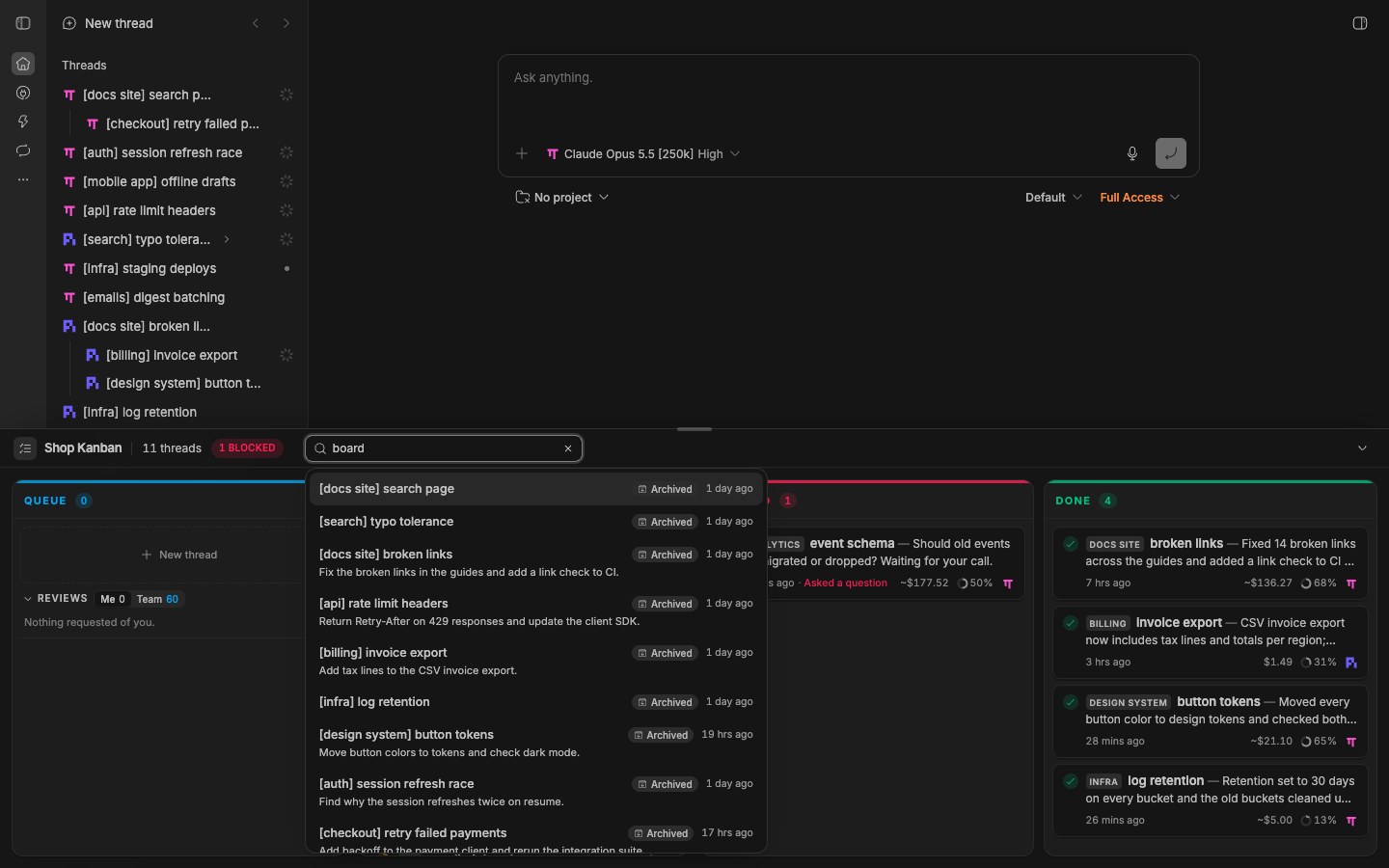Toggle the right panel layout icon
The image size is (1389, 868).
tap(1360, 23)
